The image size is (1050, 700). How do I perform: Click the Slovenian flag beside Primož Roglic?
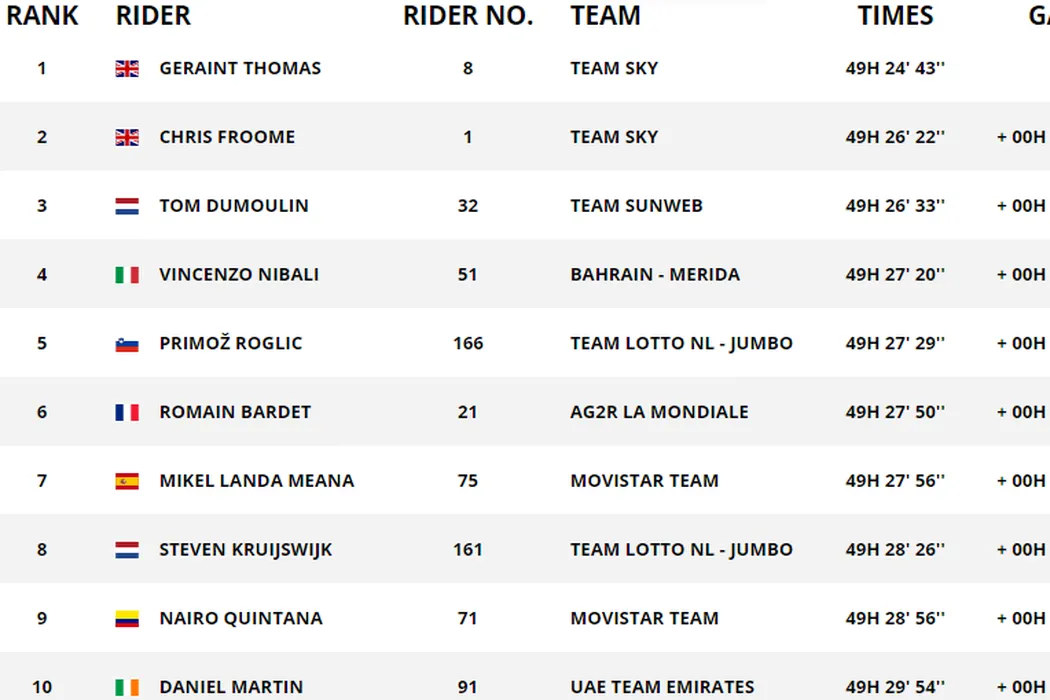[127, 344]
